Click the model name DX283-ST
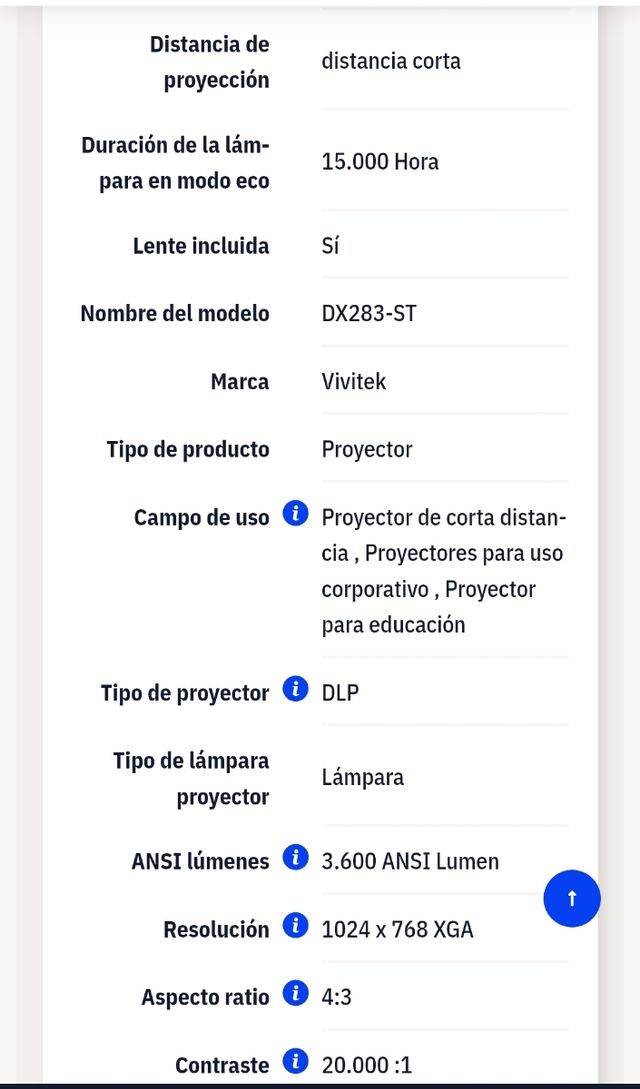The image size is (640, 1089). (x=369, y=313)
